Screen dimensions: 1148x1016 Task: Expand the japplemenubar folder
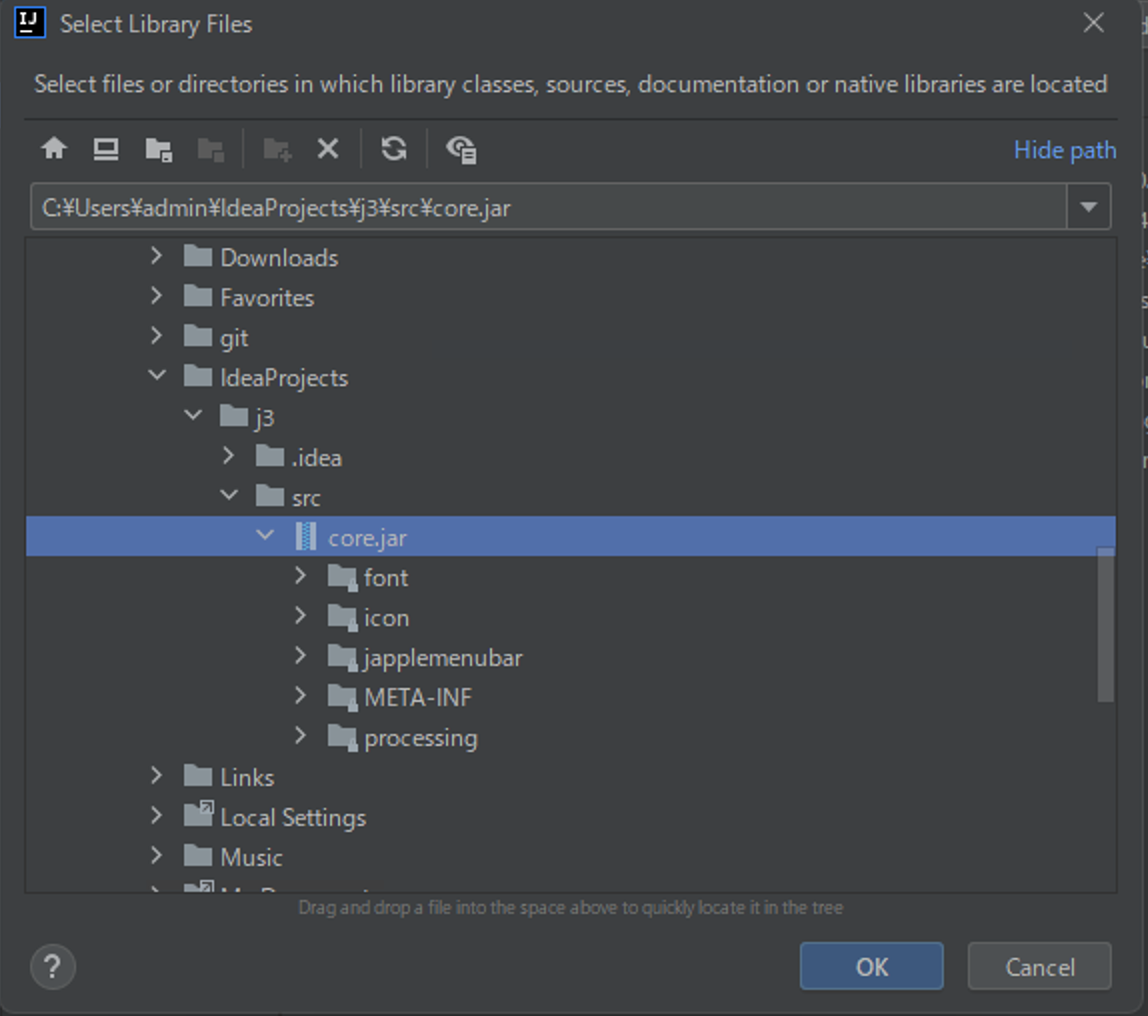tap(300, 656)
